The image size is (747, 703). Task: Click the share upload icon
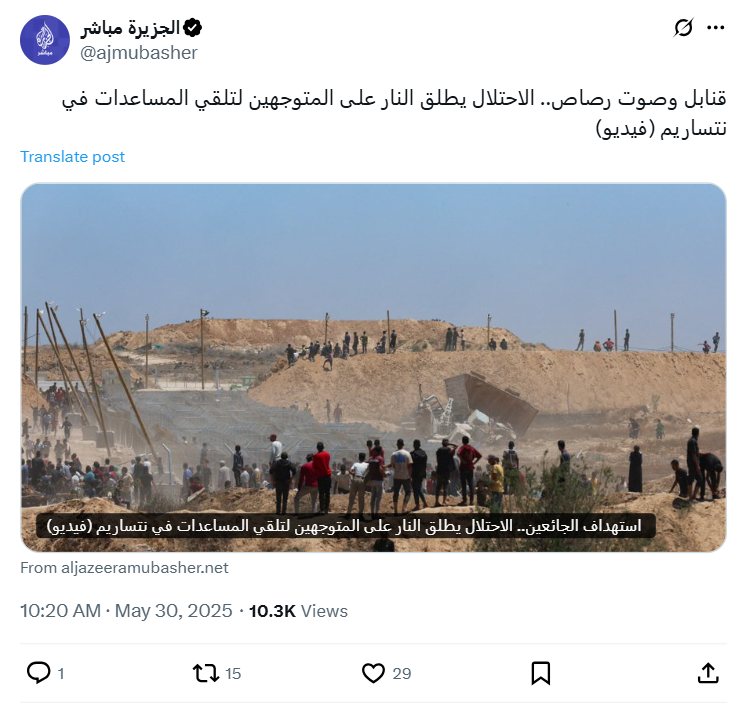708,673
